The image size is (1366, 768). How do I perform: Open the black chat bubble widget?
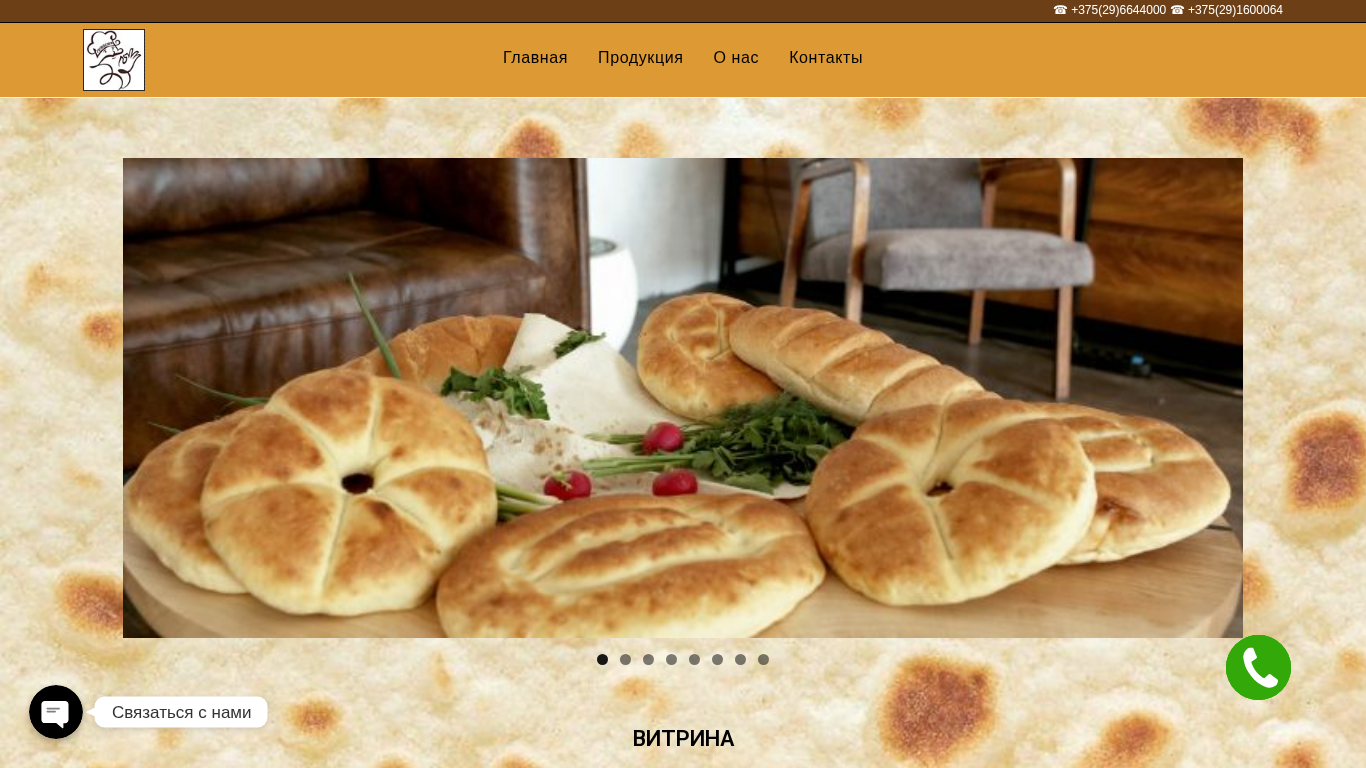[x=56, y=712]
